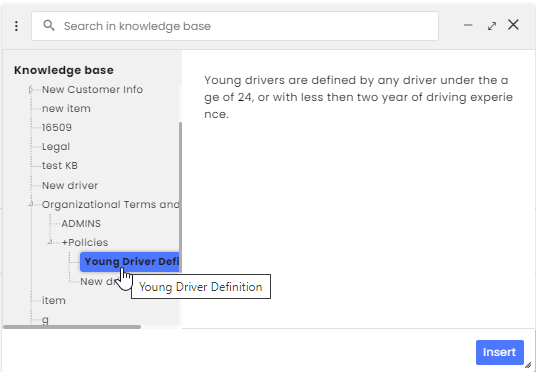The height and width of the screenshot is (372, 536).
Task: Click the tree's horizontal scrollbar
Action: point(72,327)
